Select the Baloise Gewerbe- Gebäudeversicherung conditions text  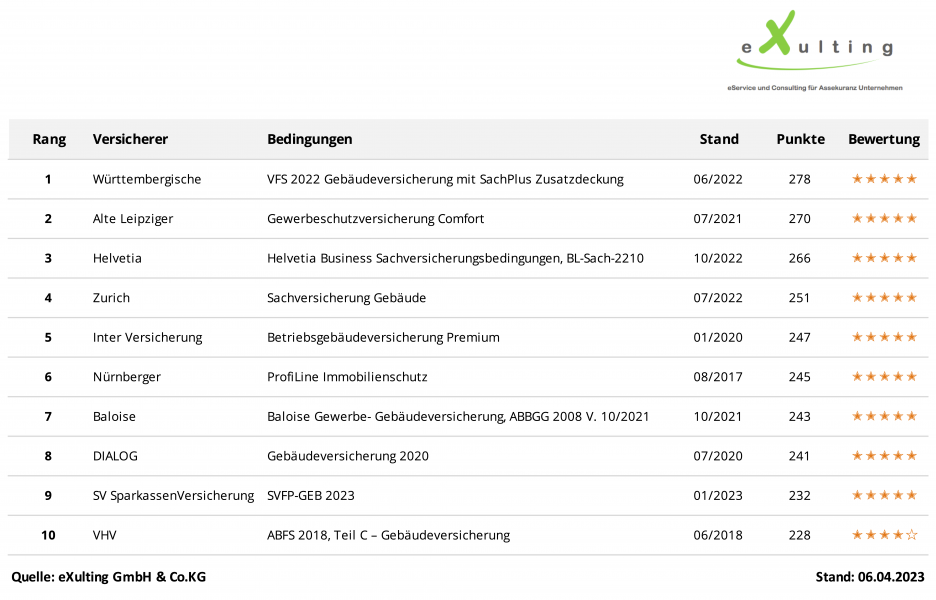pyautogui.click(x=458, y=416)
